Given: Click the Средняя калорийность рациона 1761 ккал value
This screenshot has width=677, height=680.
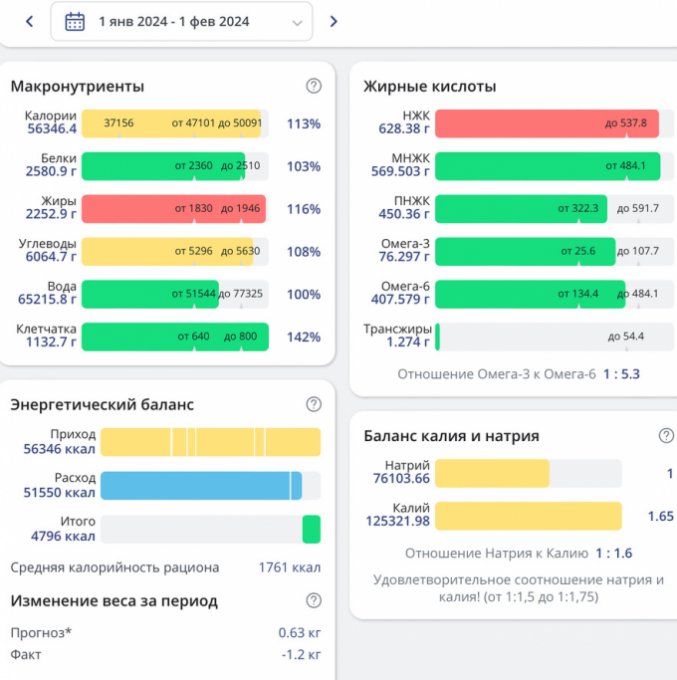Looking at the screenshot, I should click(289, 567).
